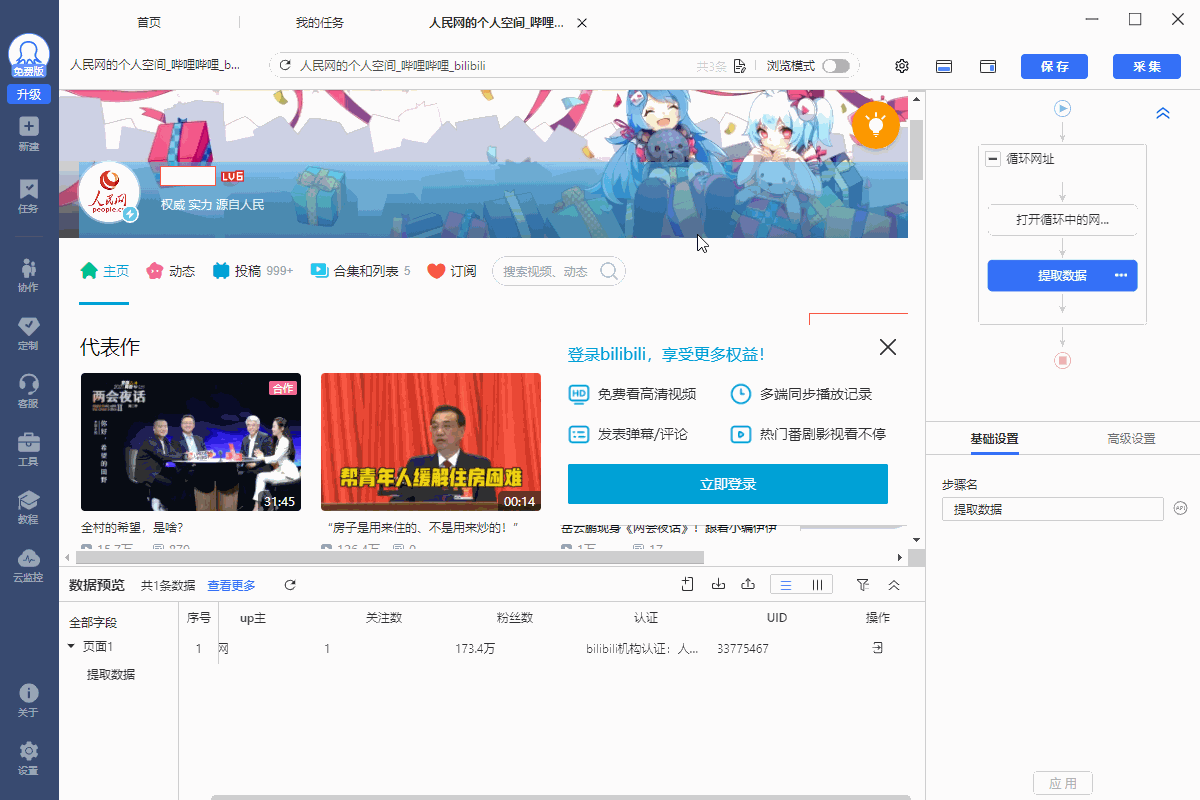
Task: Click the reload icon in address bar
Action: (x=285, y=66)
